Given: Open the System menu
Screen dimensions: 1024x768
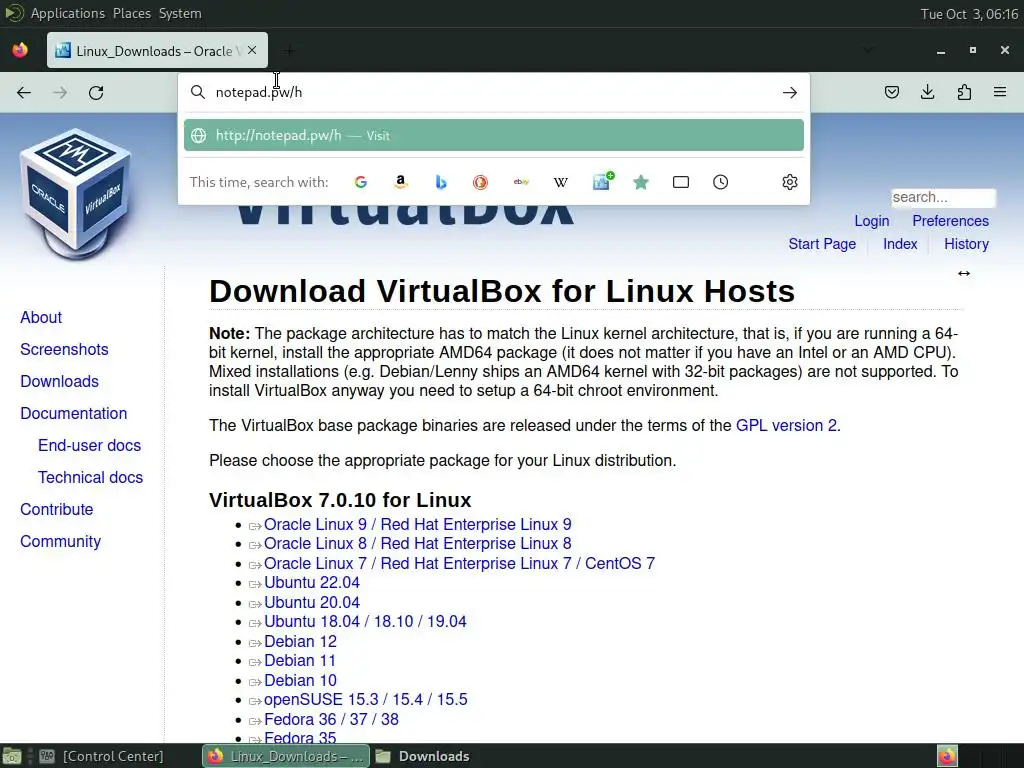Looking at the screenshot, I should click(x=180, y=14).
